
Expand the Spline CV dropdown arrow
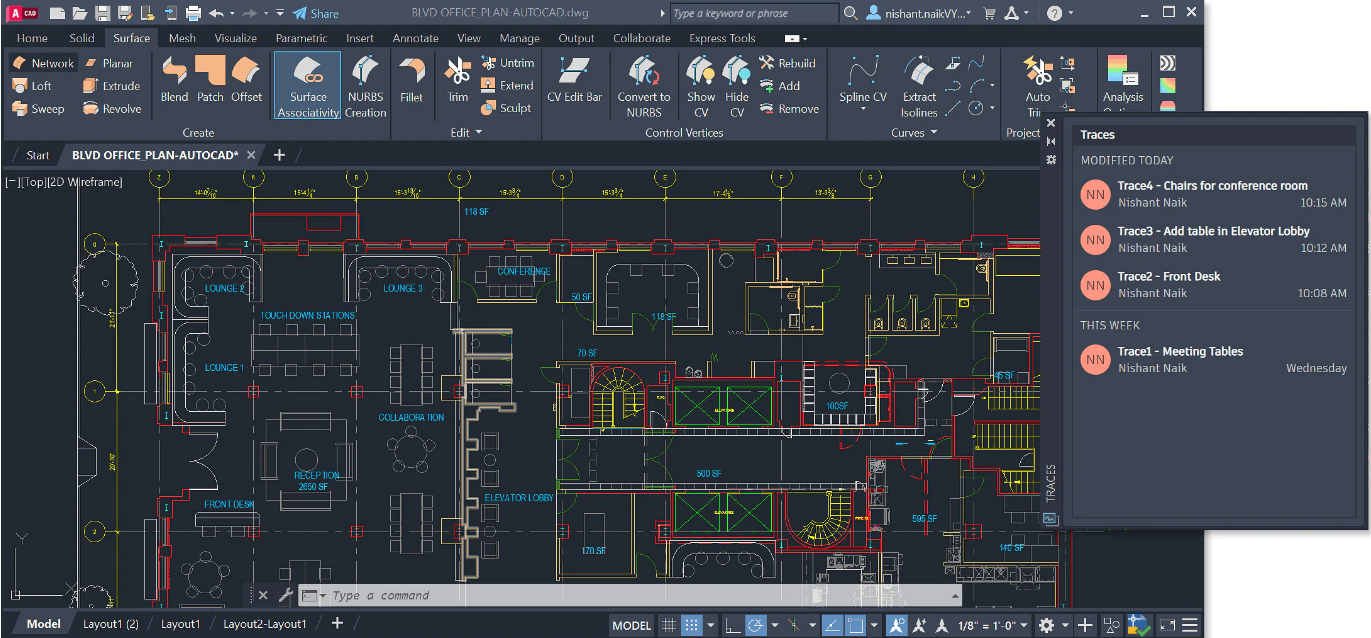point(863,110)
